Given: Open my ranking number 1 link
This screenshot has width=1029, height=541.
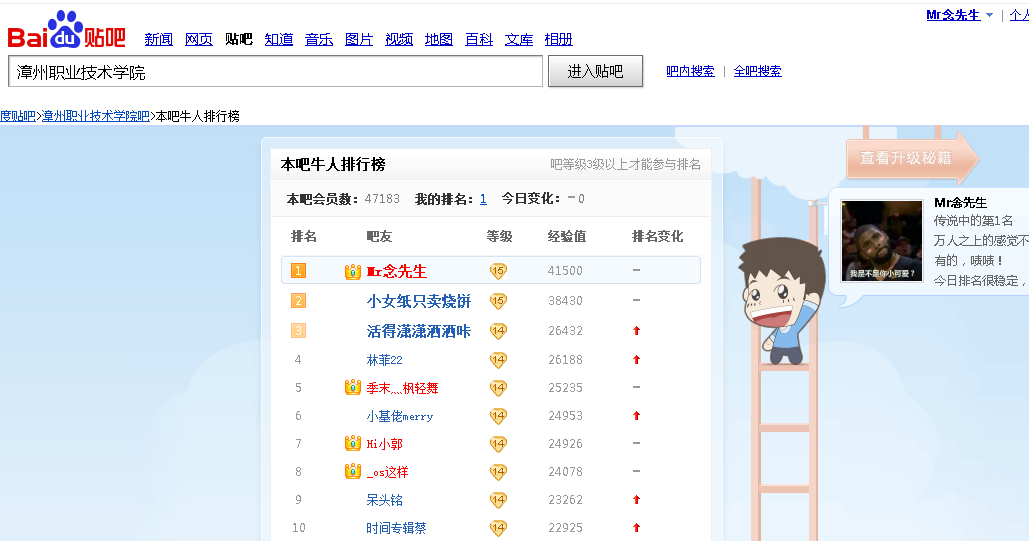Looking at the screenshot, I should click(483, 199).
